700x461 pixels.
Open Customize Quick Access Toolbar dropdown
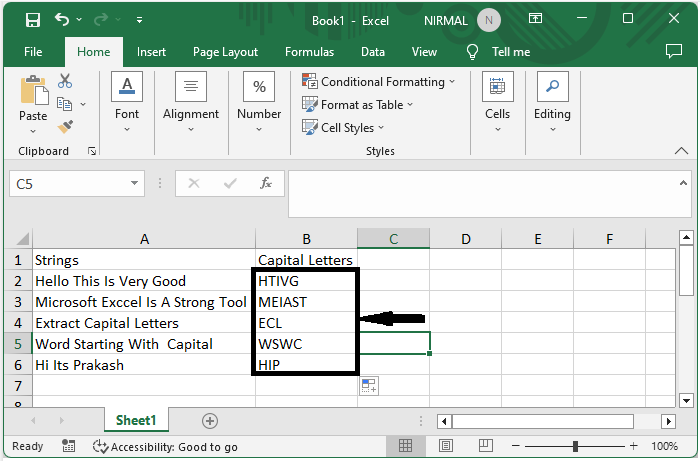139,20
